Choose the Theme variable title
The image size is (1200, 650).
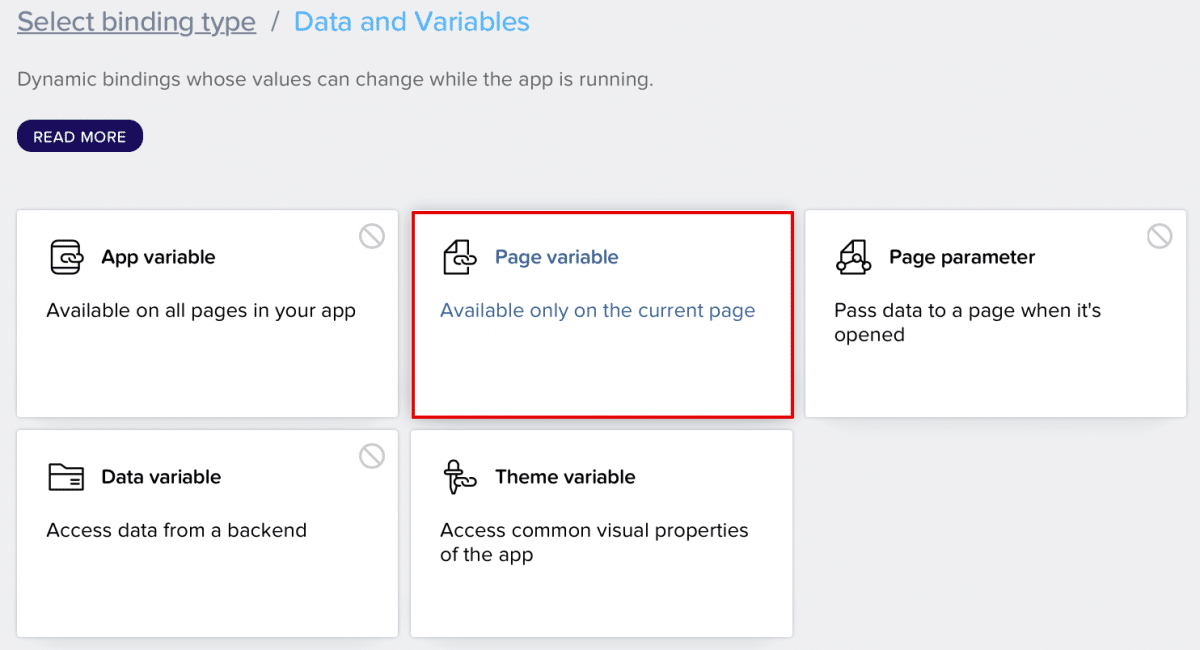[565, 477]
